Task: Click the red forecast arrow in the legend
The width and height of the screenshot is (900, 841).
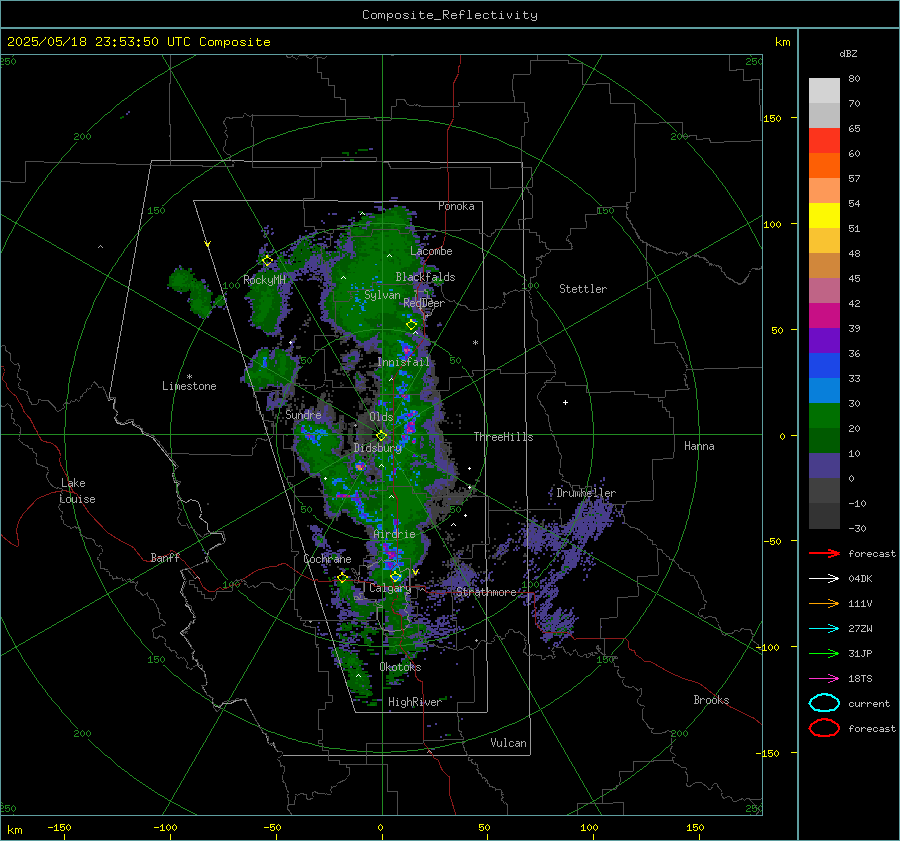Action: click(824, 553)
